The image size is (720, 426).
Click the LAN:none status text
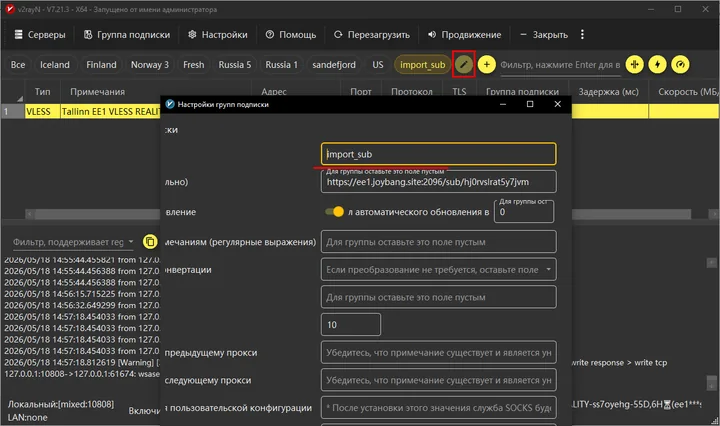pos(28,418)
